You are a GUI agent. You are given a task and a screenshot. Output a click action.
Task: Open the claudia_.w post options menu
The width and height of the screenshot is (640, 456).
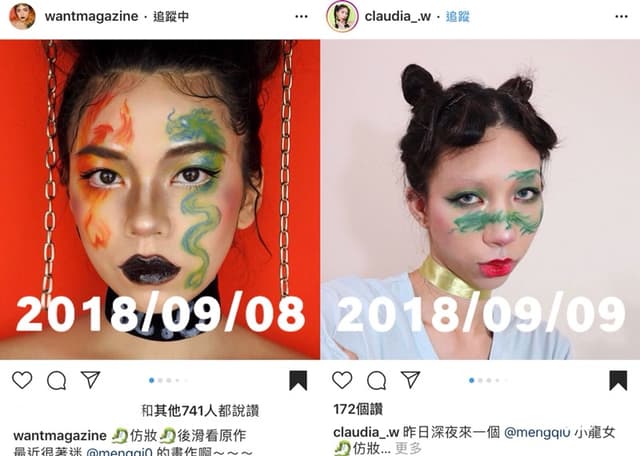tap(621, 16)
